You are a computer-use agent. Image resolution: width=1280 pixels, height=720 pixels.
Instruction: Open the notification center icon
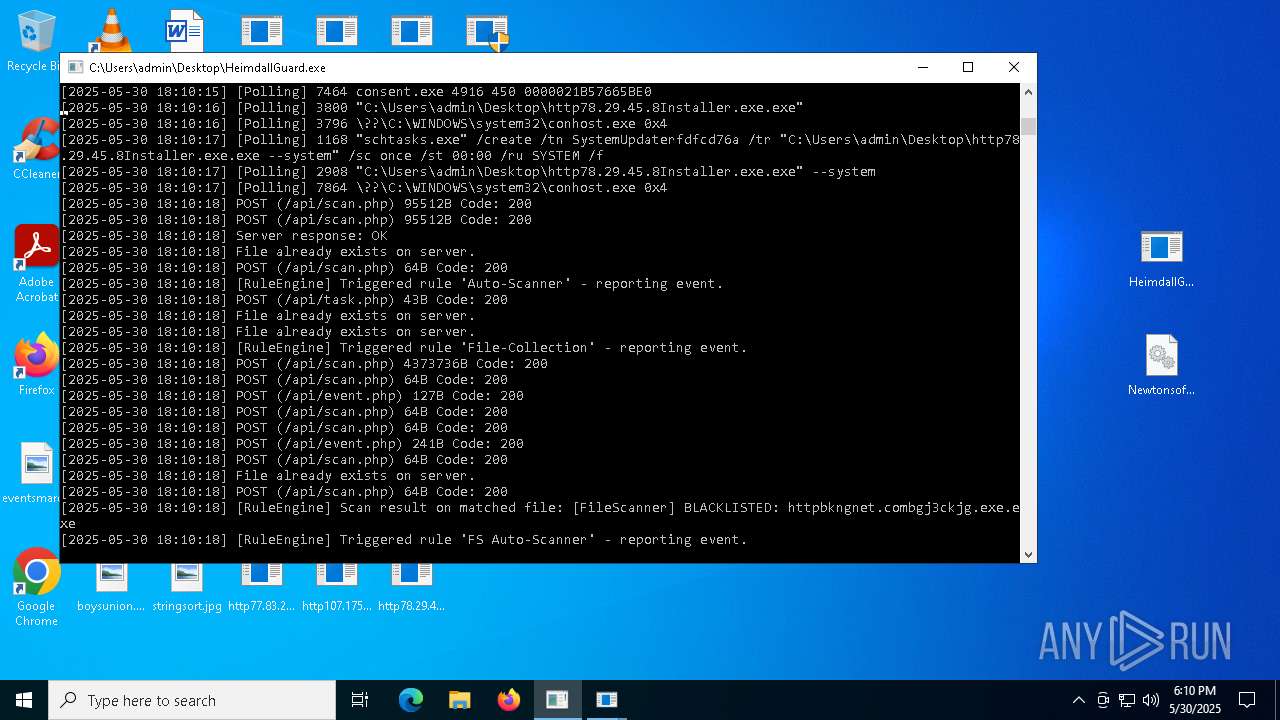click(1247, 700)
